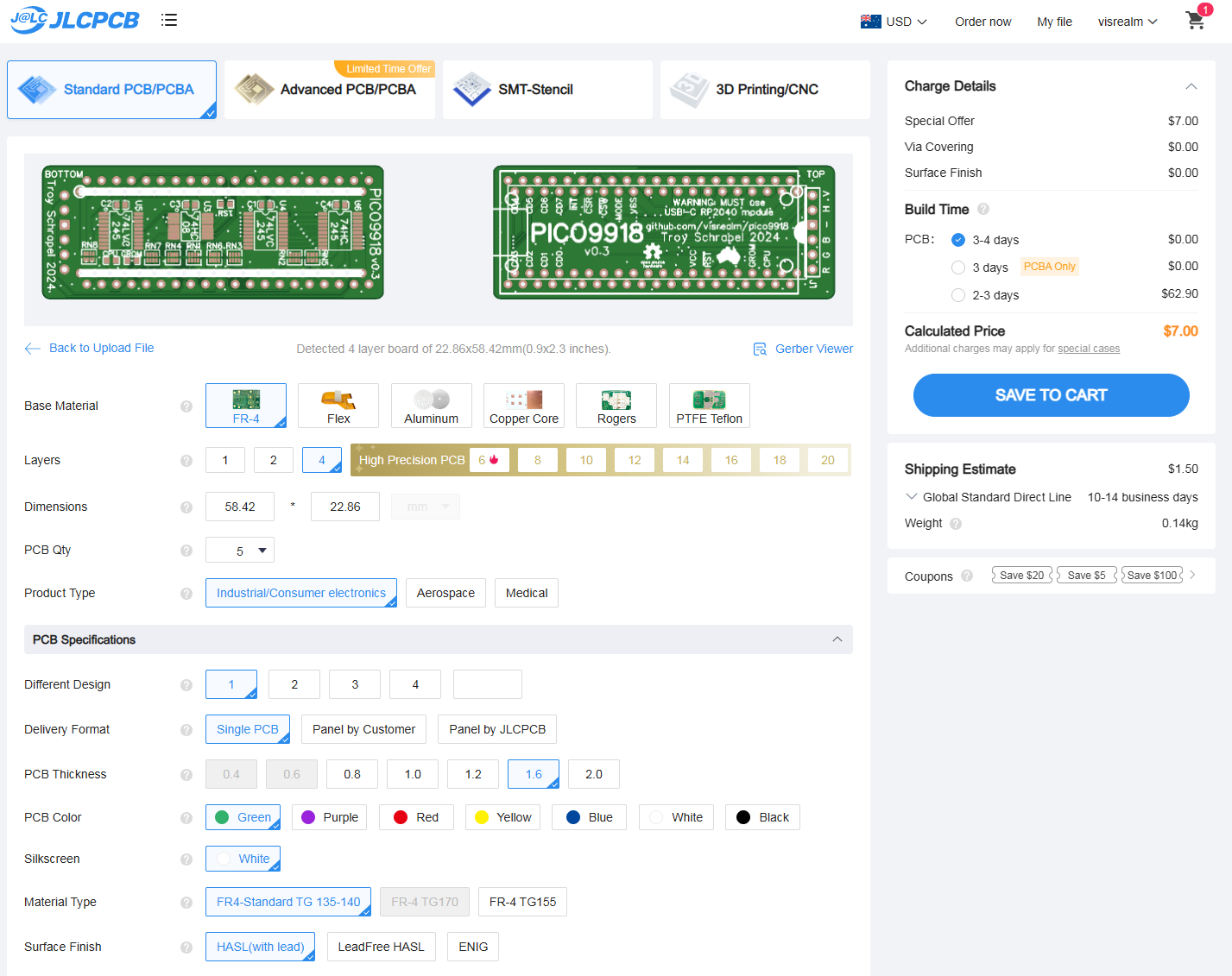Click help icon beside Weight
This screenshot has height=976, width=1232.
(x=956, y=524)
